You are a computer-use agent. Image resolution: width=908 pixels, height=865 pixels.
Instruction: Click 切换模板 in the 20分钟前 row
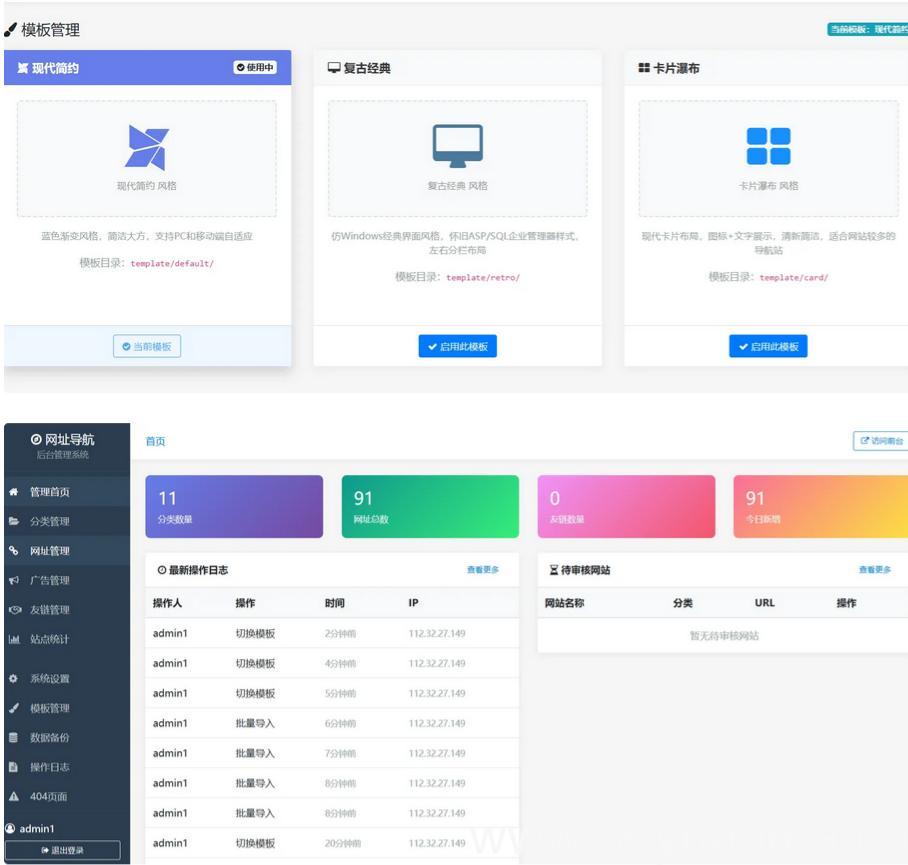[x=255, y=844]
